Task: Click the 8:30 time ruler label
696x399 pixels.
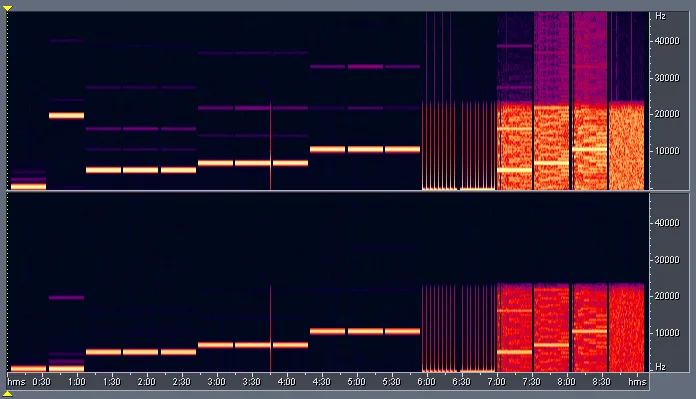Action: tap(601, 382)
